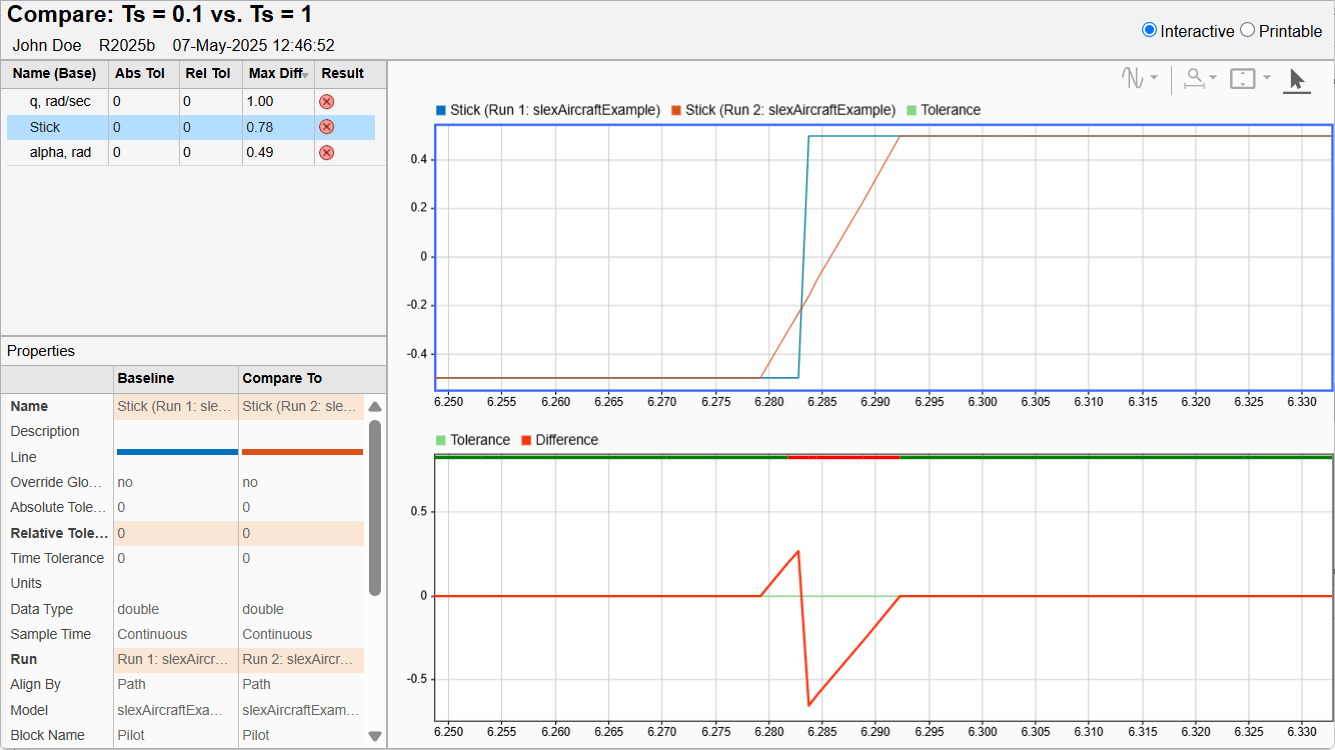Select the pointer arrow tool
Viewport: 1335px width, 750px height.
pyautogui.click(x=1297, y=79)
